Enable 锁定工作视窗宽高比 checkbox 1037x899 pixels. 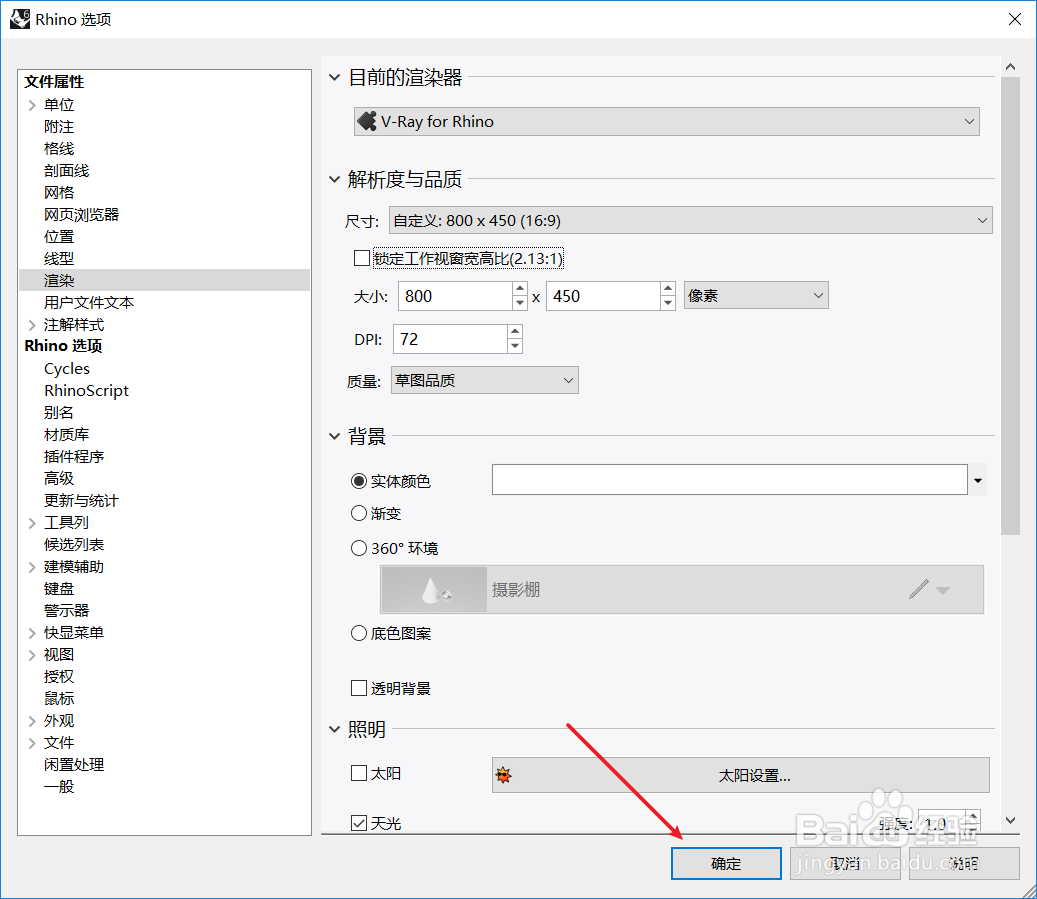click(x=362, y=258)
